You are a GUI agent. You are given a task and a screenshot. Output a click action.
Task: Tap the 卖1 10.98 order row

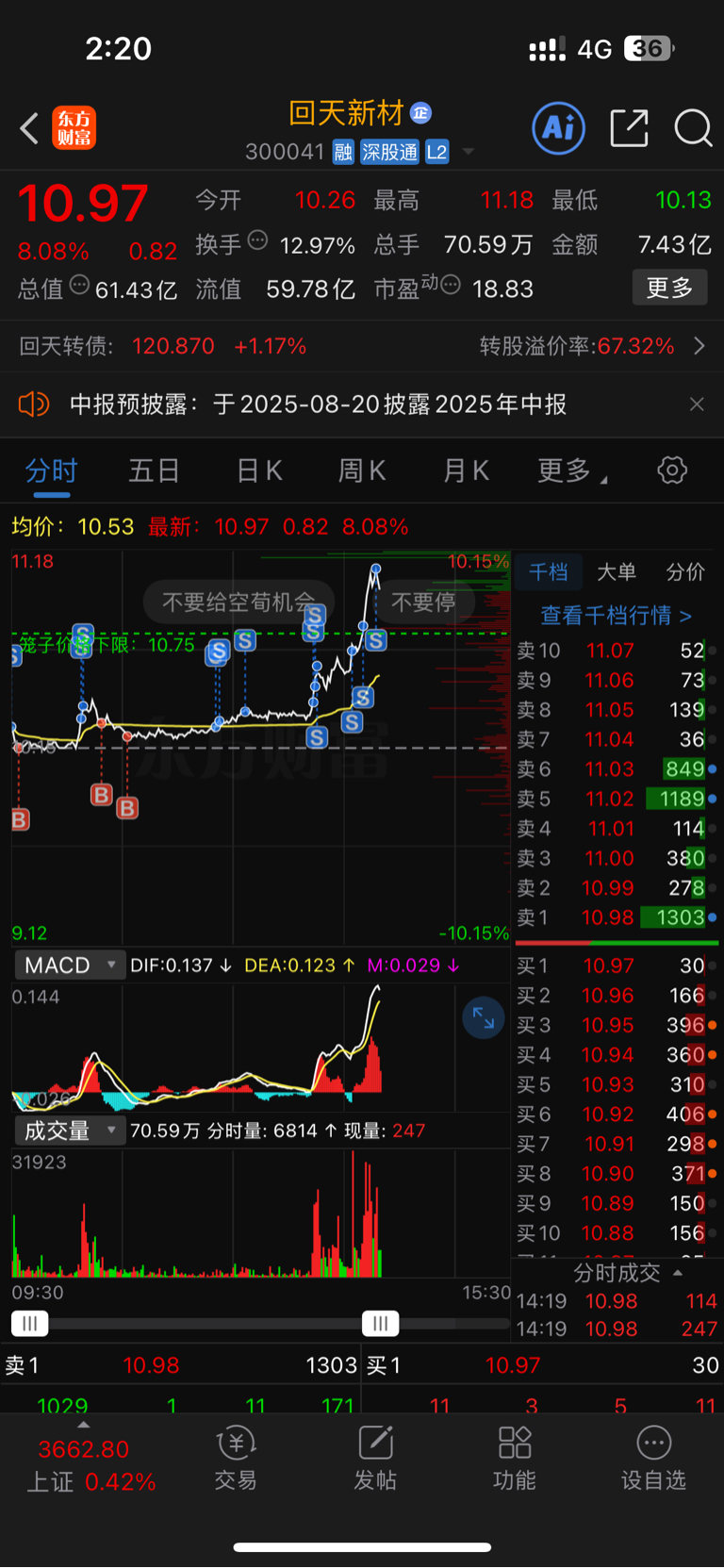coord(617,917)
